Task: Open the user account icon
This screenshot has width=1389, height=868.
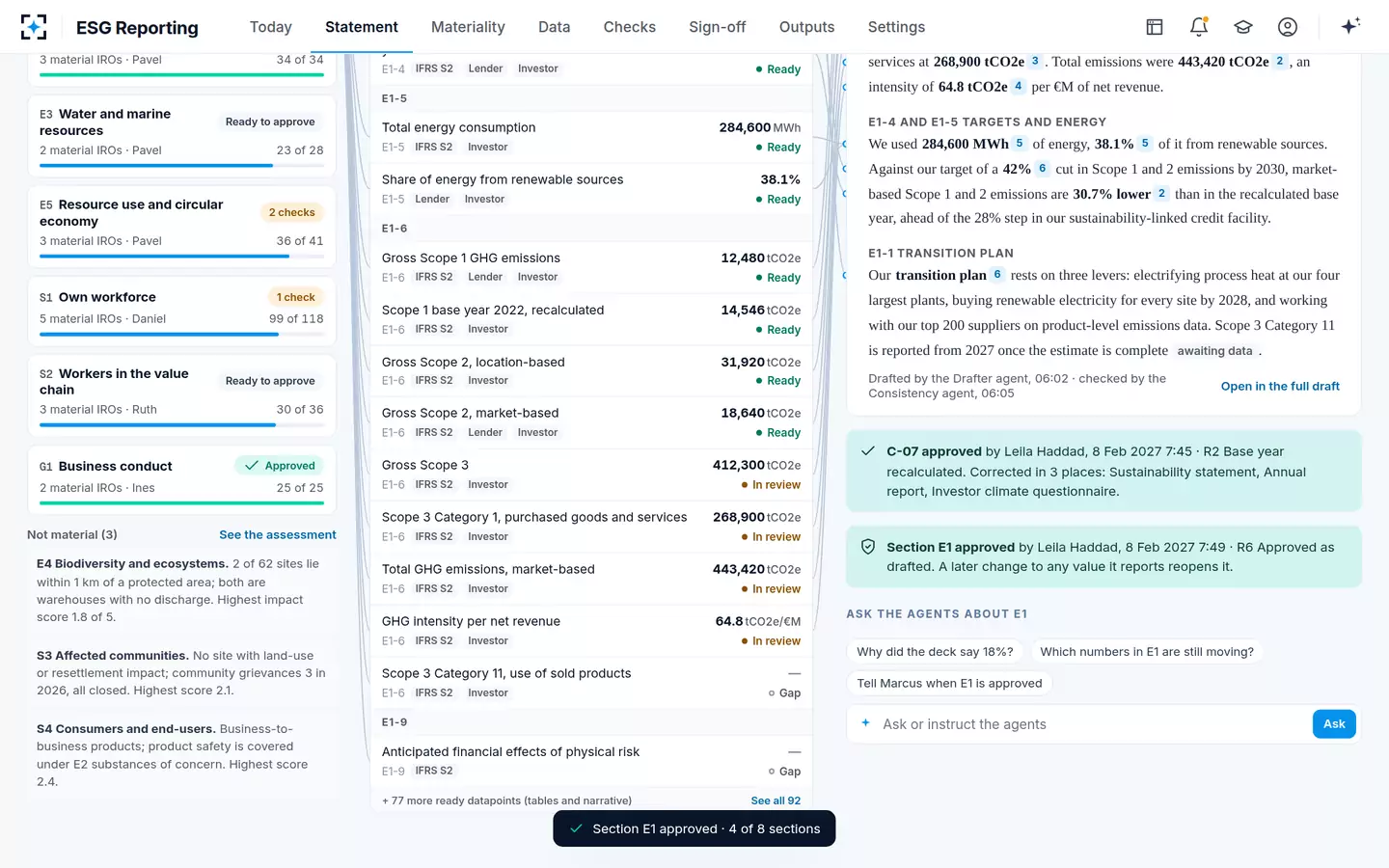Action: click(x=1288, y=27)
